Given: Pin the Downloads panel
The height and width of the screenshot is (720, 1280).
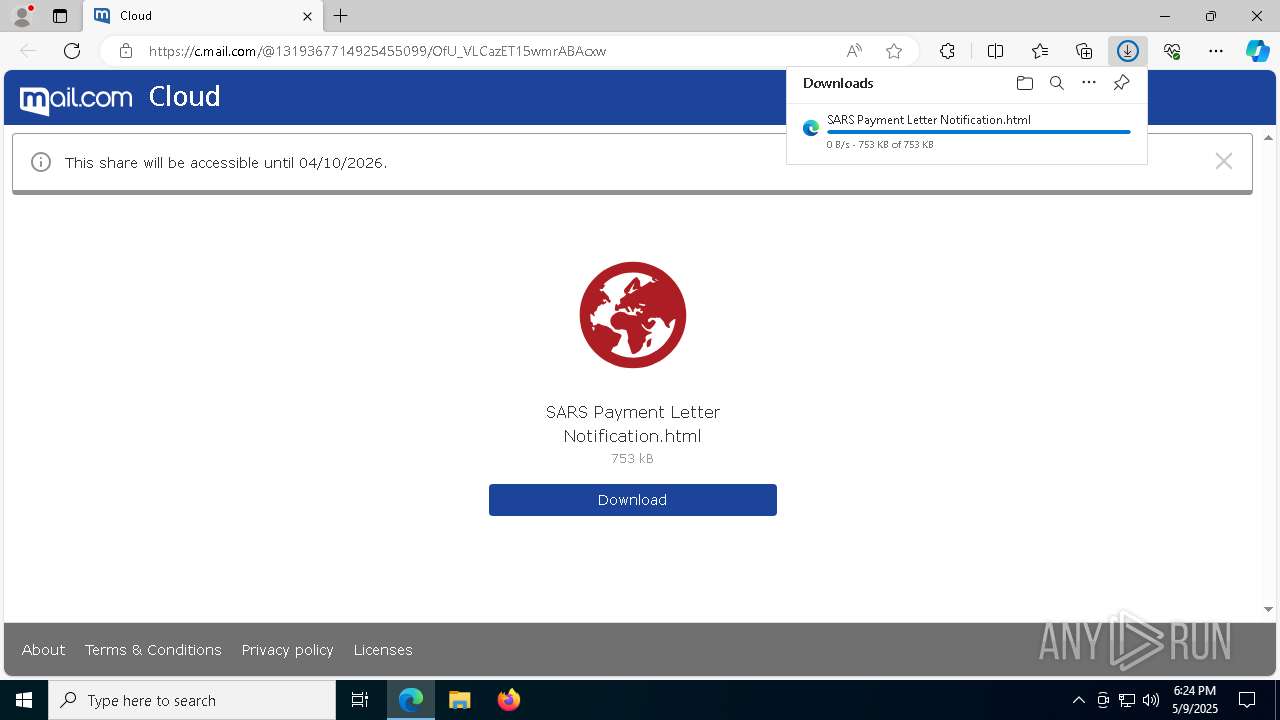Looking at the screenshot, I should [1121, 83].
